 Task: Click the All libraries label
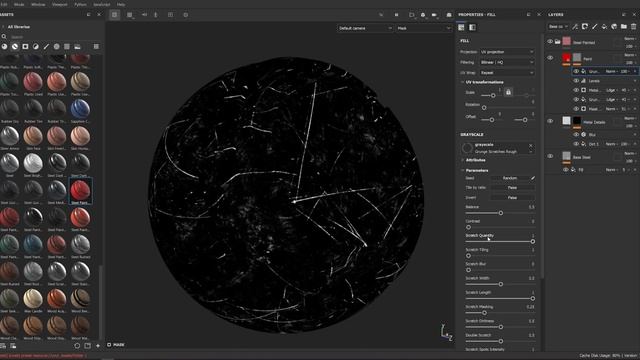coord(19,27)
